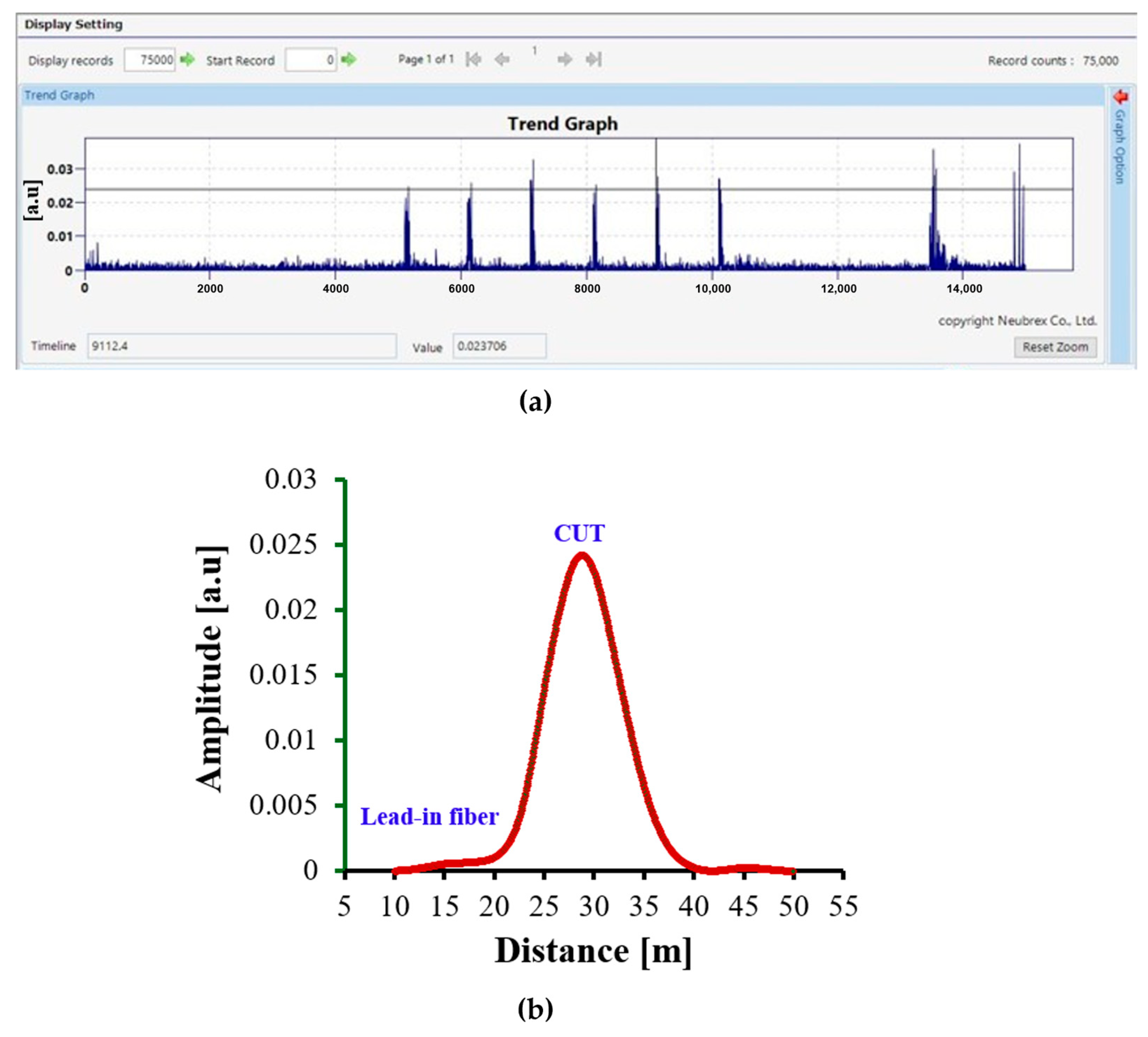Click the Timeline value field
The height and width of the screenshot is (1037, 1148).
(x=241, y=346)
